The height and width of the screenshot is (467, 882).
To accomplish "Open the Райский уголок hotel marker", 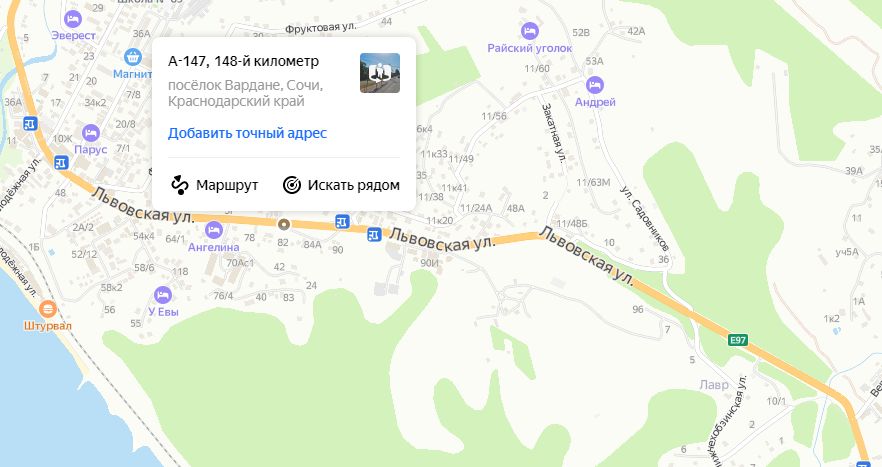I will (x=529, y=30).
